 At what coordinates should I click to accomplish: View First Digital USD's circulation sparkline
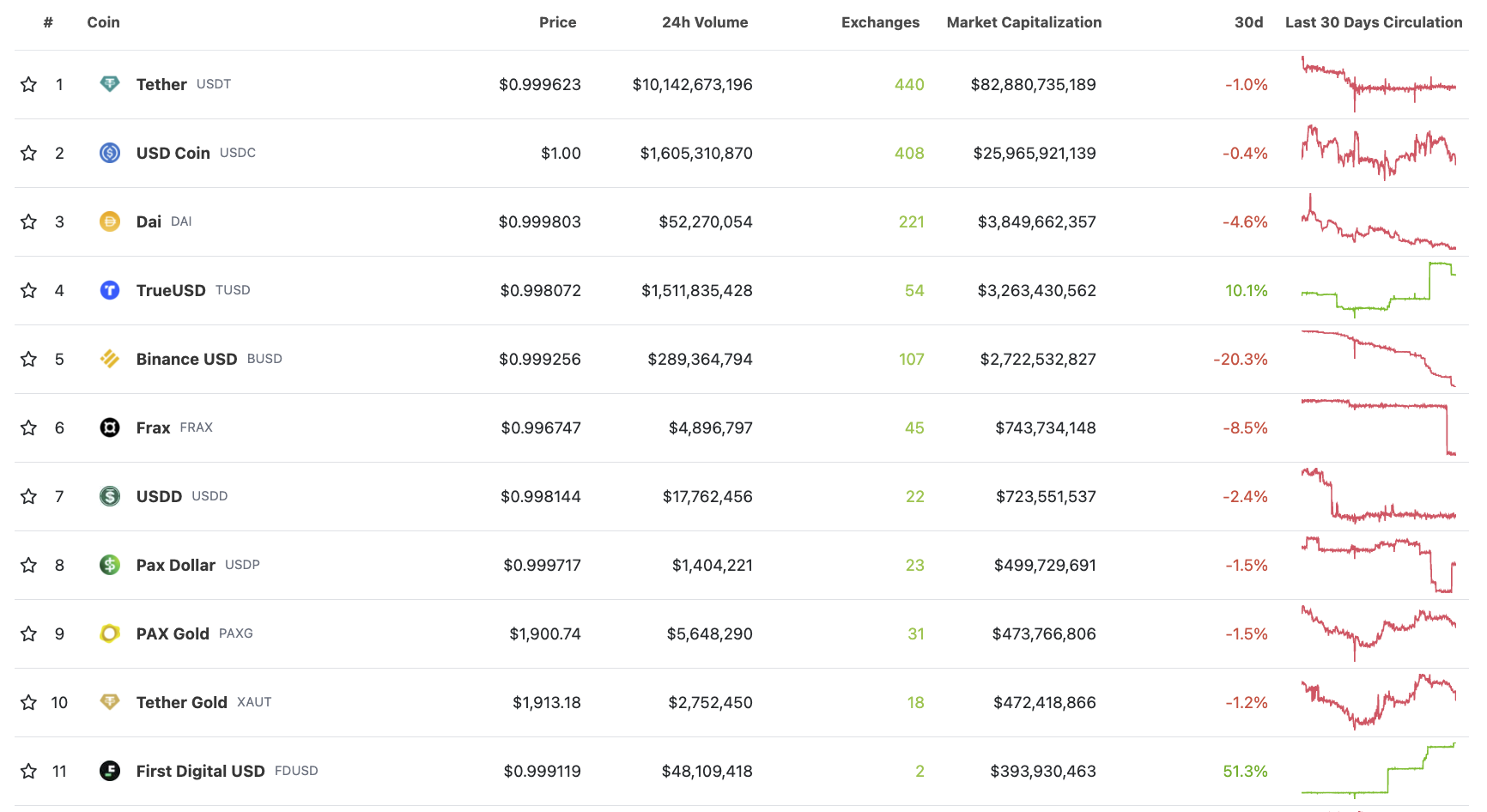[x=1379, y=771]
